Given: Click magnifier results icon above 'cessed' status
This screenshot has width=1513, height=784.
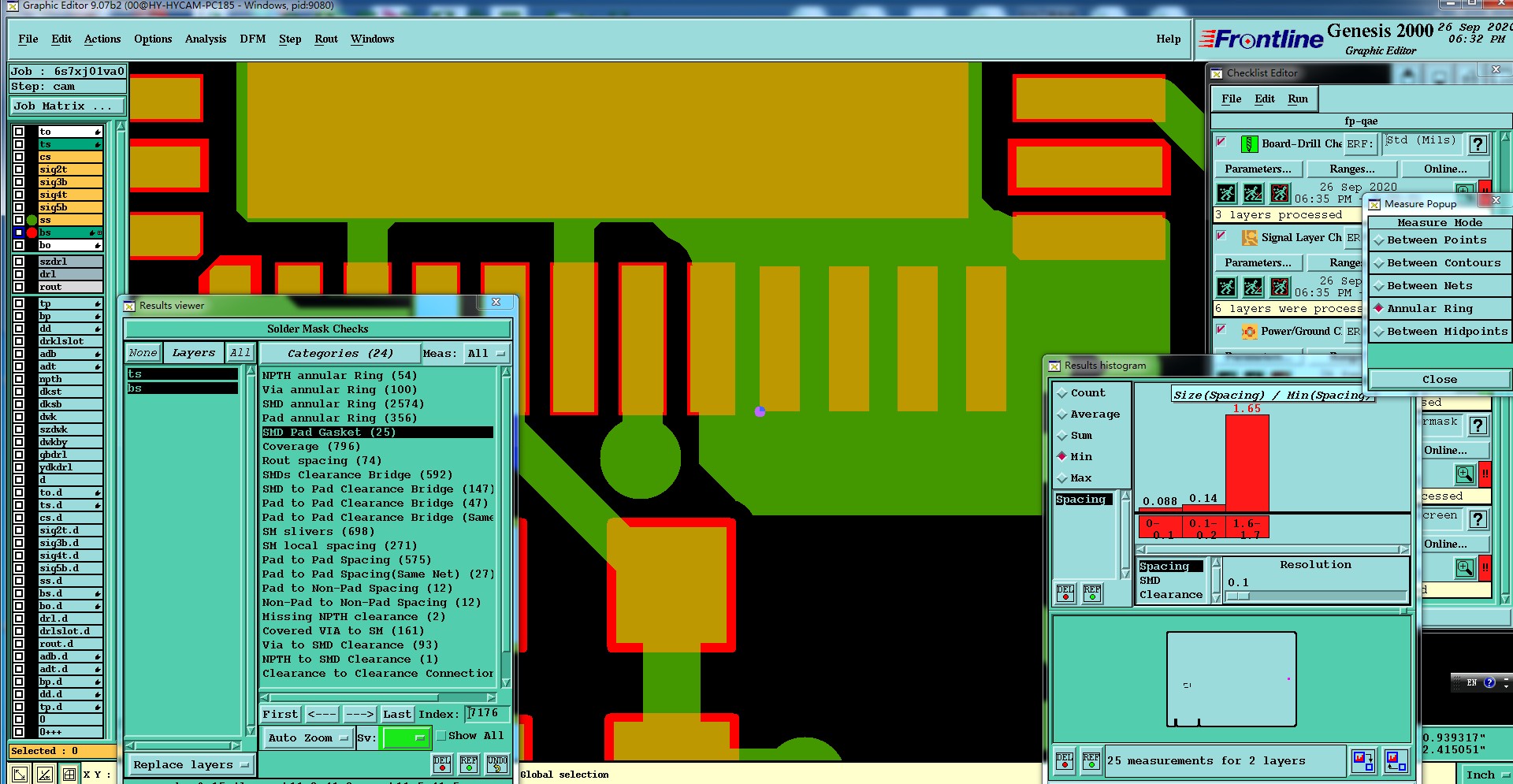Looking at the screenshot, I should coord(1464,474).
